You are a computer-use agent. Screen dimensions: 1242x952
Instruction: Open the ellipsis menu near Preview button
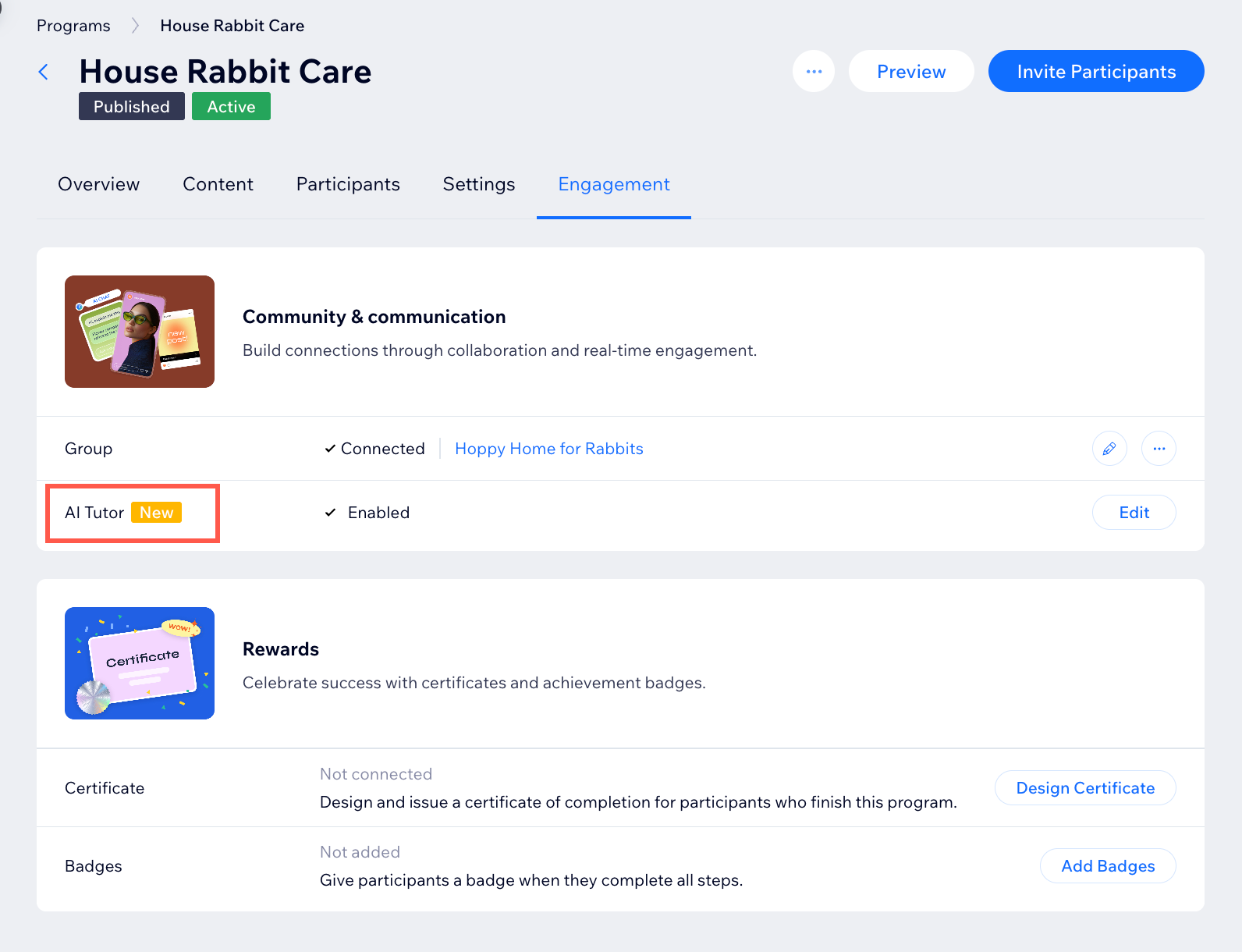point(814,71)
